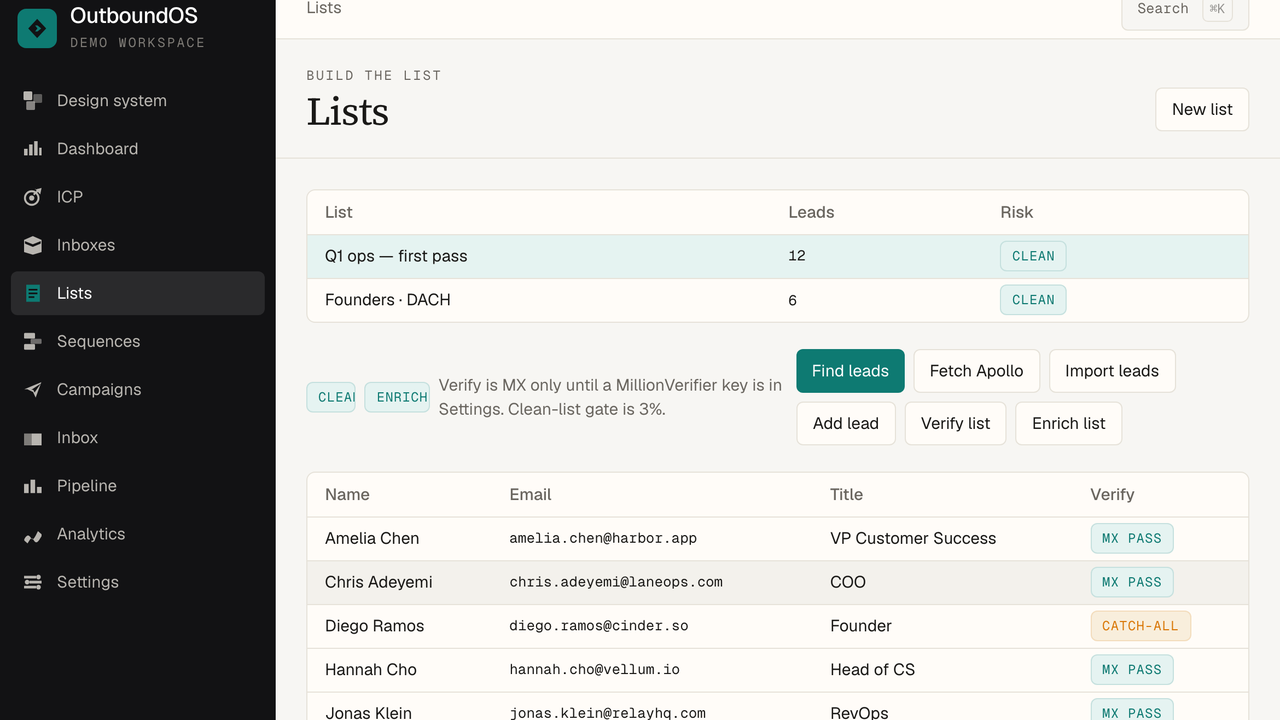1280x720 pixels.
Task: Click the Inboxes box icon
Action: click(33, 245)
